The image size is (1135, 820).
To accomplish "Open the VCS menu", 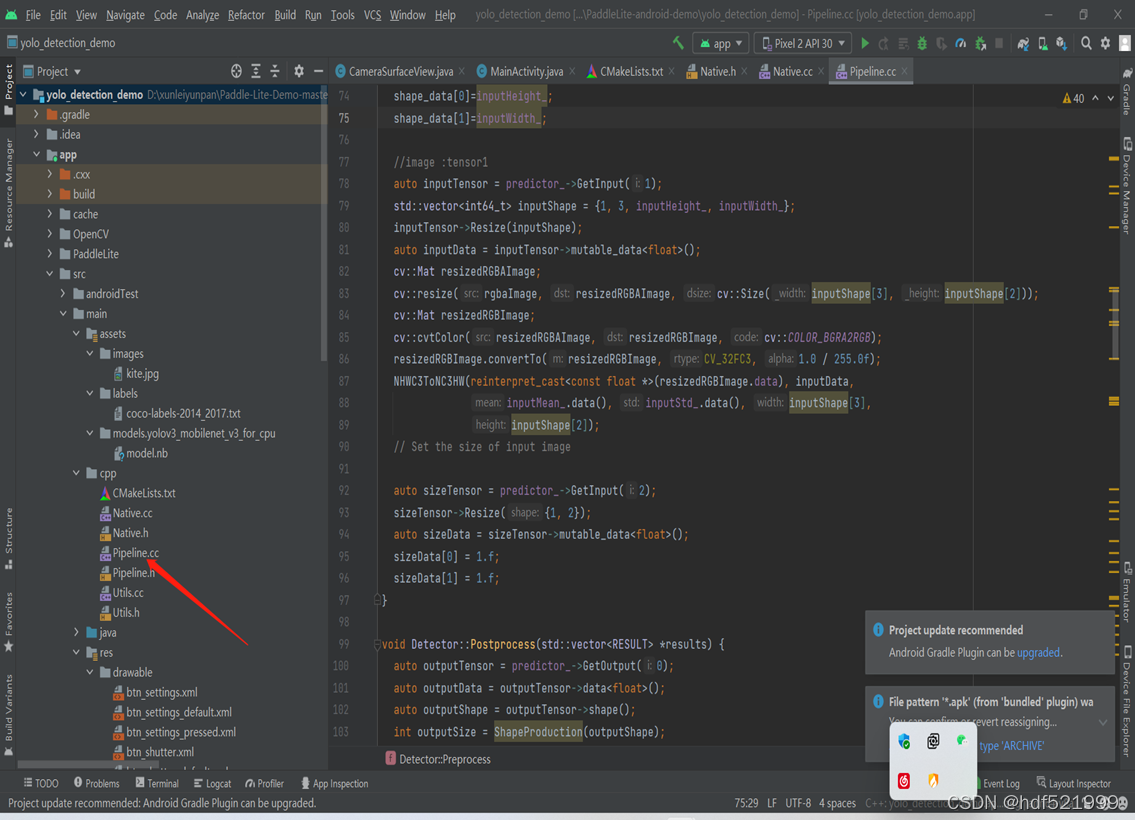I will click(372, 14).
